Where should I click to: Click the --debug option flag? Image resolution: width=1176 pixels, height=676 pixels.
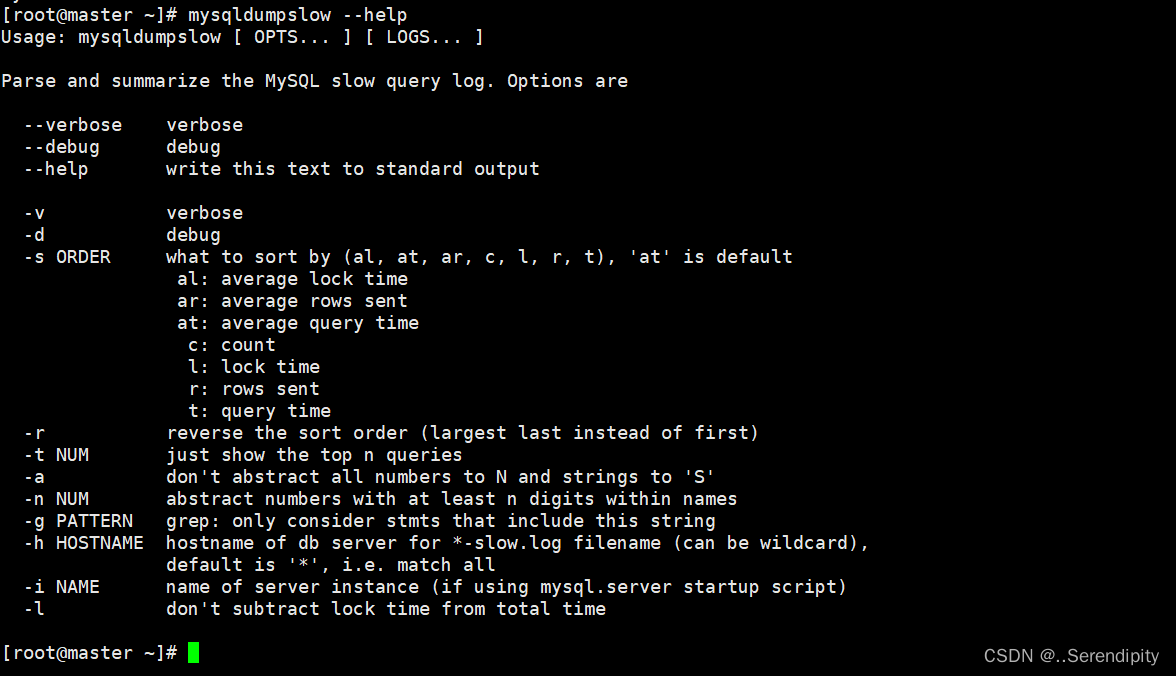coord(62,148)
